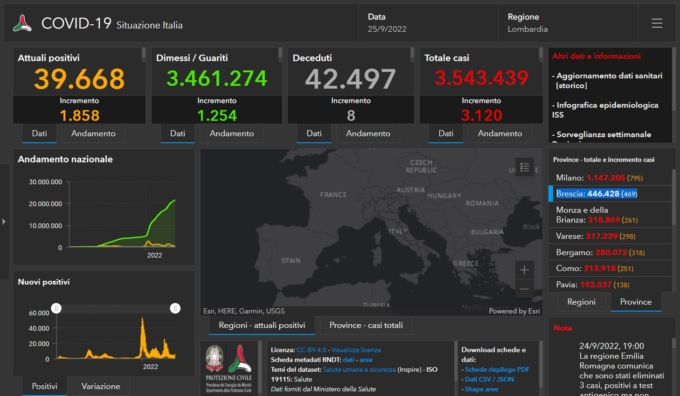The height and width of the screenshot is (396, 680).
Task: Select Andamento tab under Attuali positivi
Action: point(93,134)
